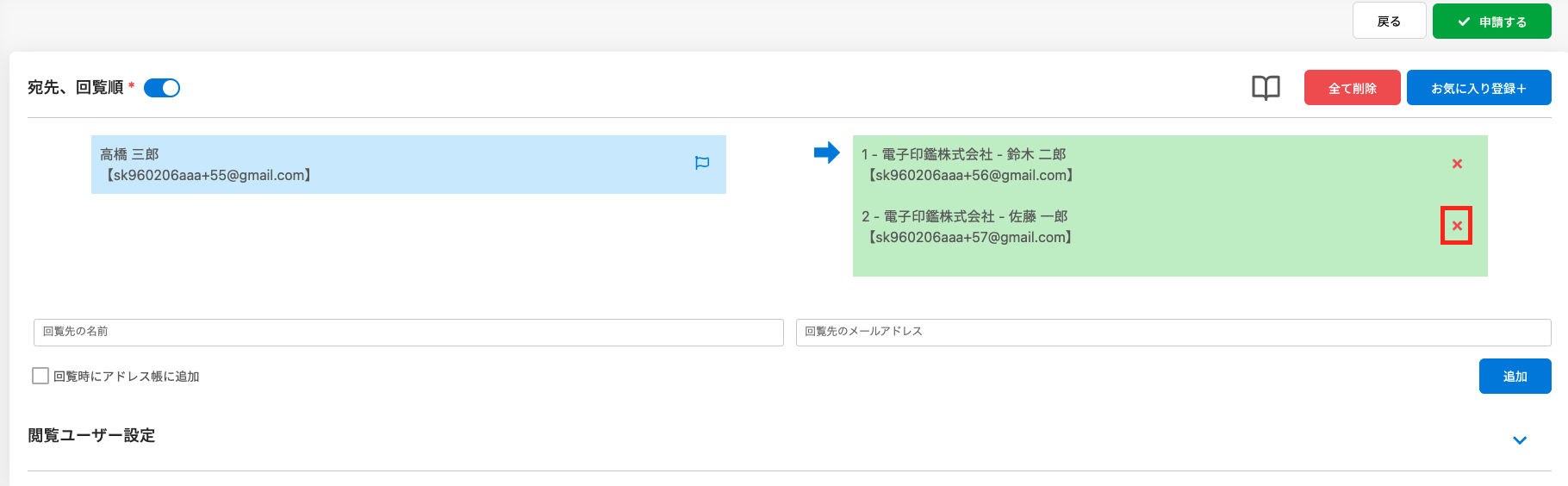Click the 宛先、回覧順 label text
The image size is (1568, 486).
pos(76,88)
